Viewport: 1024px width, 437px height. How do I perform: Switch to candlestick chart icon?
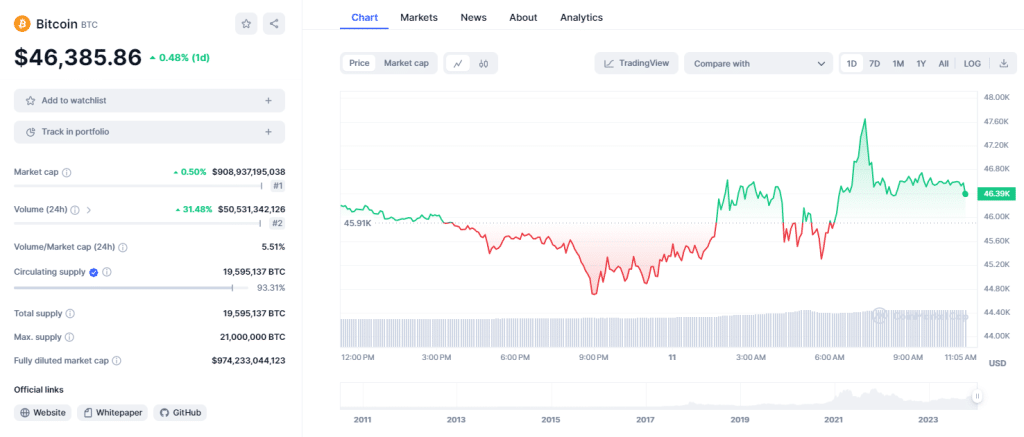click(x=483, y=63)
